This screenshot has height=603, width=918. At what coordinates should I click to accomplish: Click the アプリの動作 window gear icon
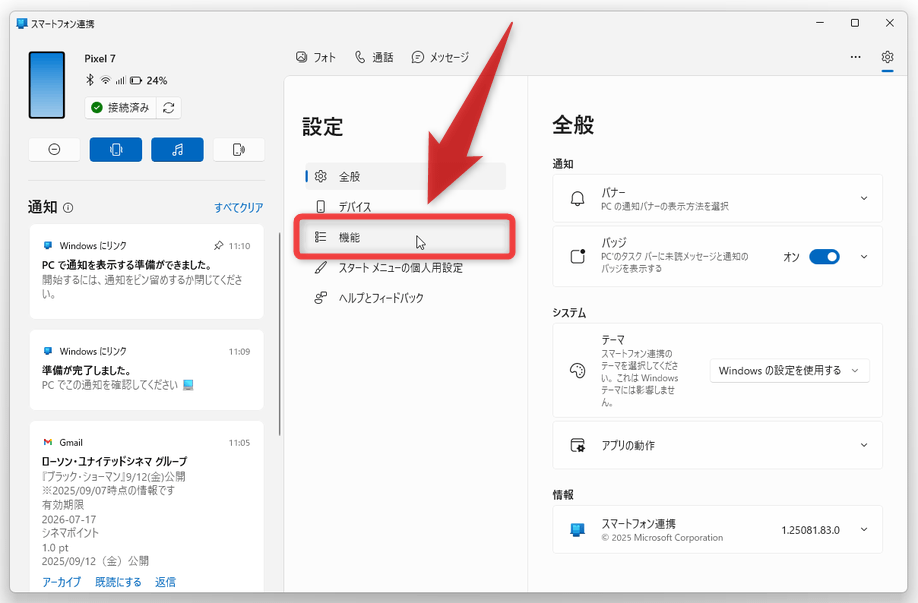coord(577,446)
